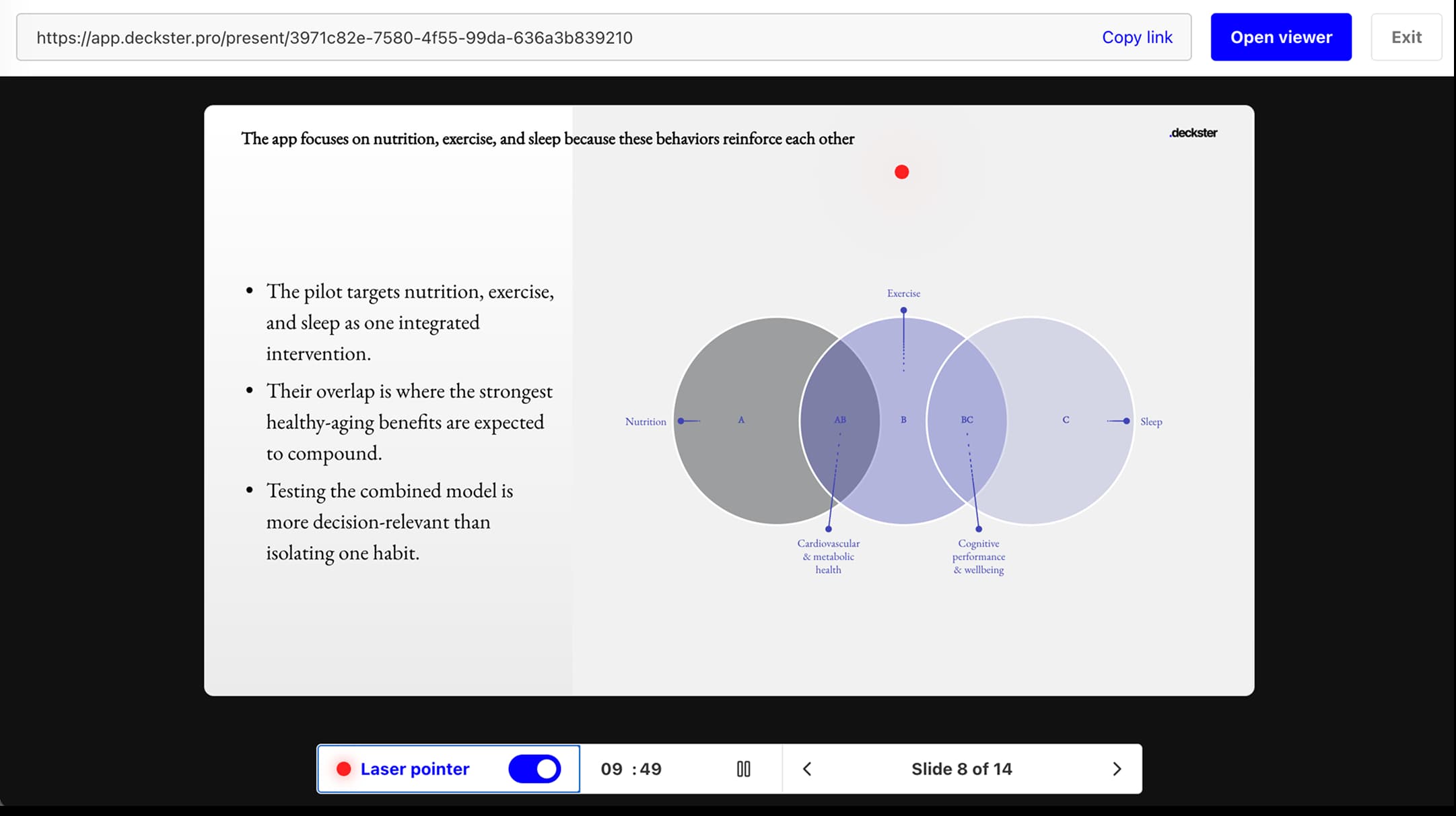Image resolution: width=1456 pixels, height=816 pixels.
Task: Go back to the previous slide arrow
Action: [x=807, y=769]
